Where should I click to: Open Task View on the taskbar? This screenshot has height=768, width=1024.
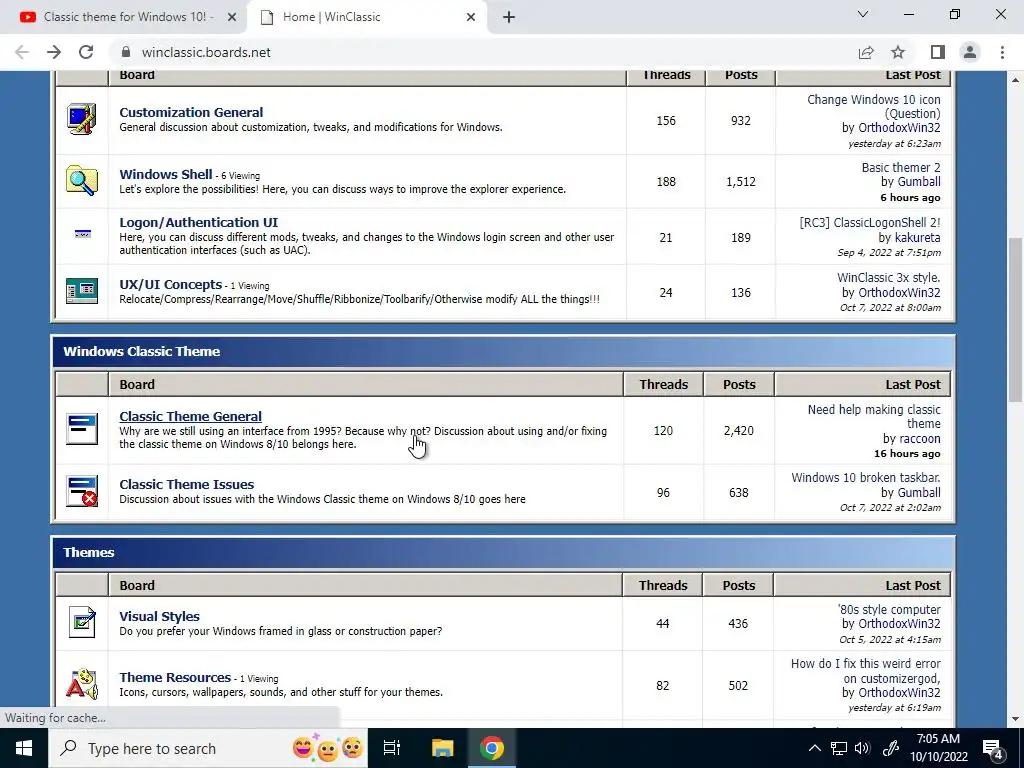391,748
